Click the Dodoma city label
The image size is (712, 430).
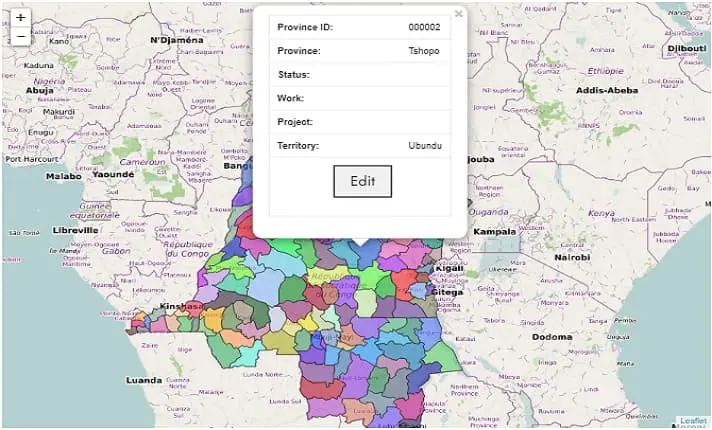click(x=551, y=337)
